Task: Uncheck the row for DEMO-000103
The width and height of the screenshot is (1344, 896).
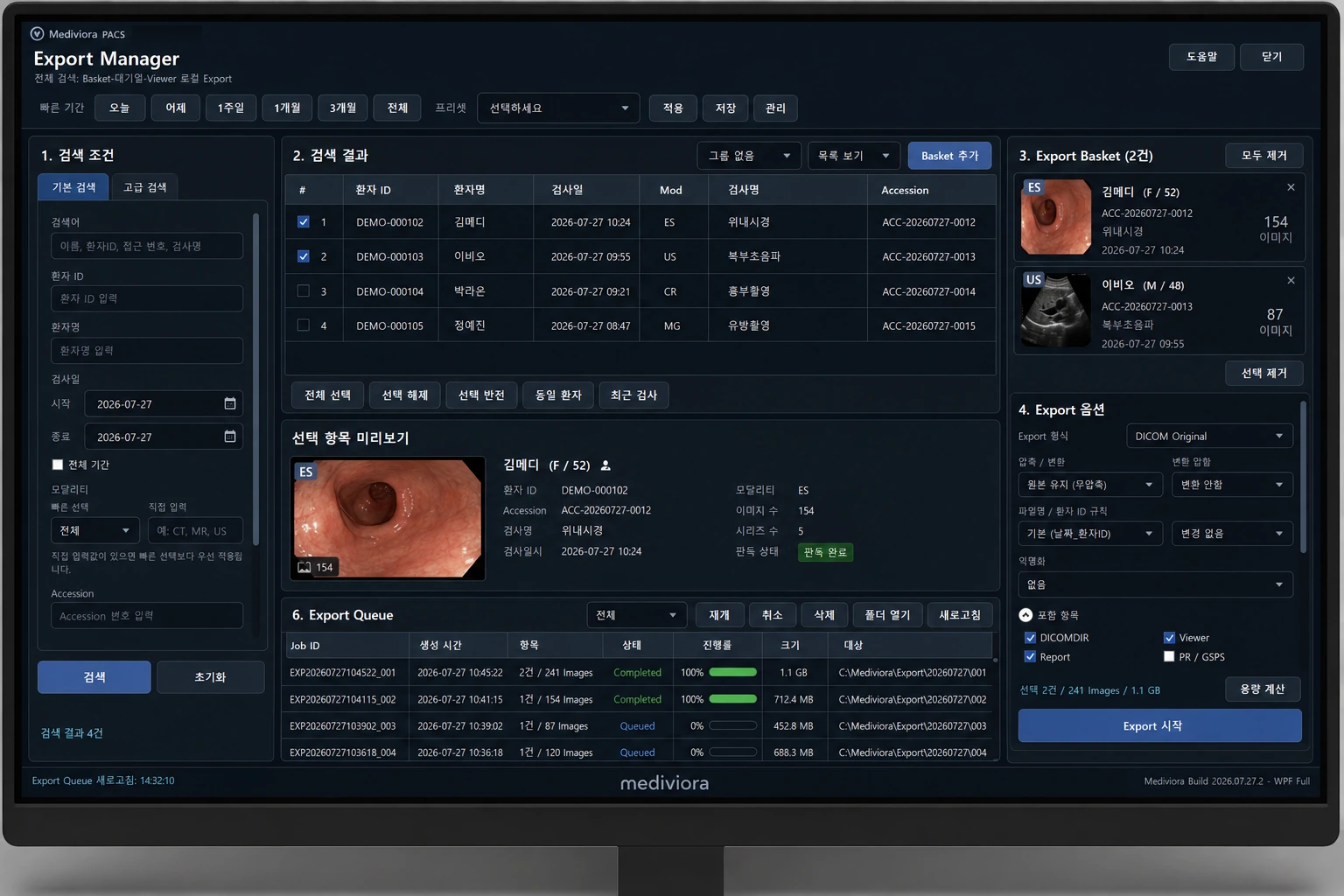Action: (x=304, y=256)
